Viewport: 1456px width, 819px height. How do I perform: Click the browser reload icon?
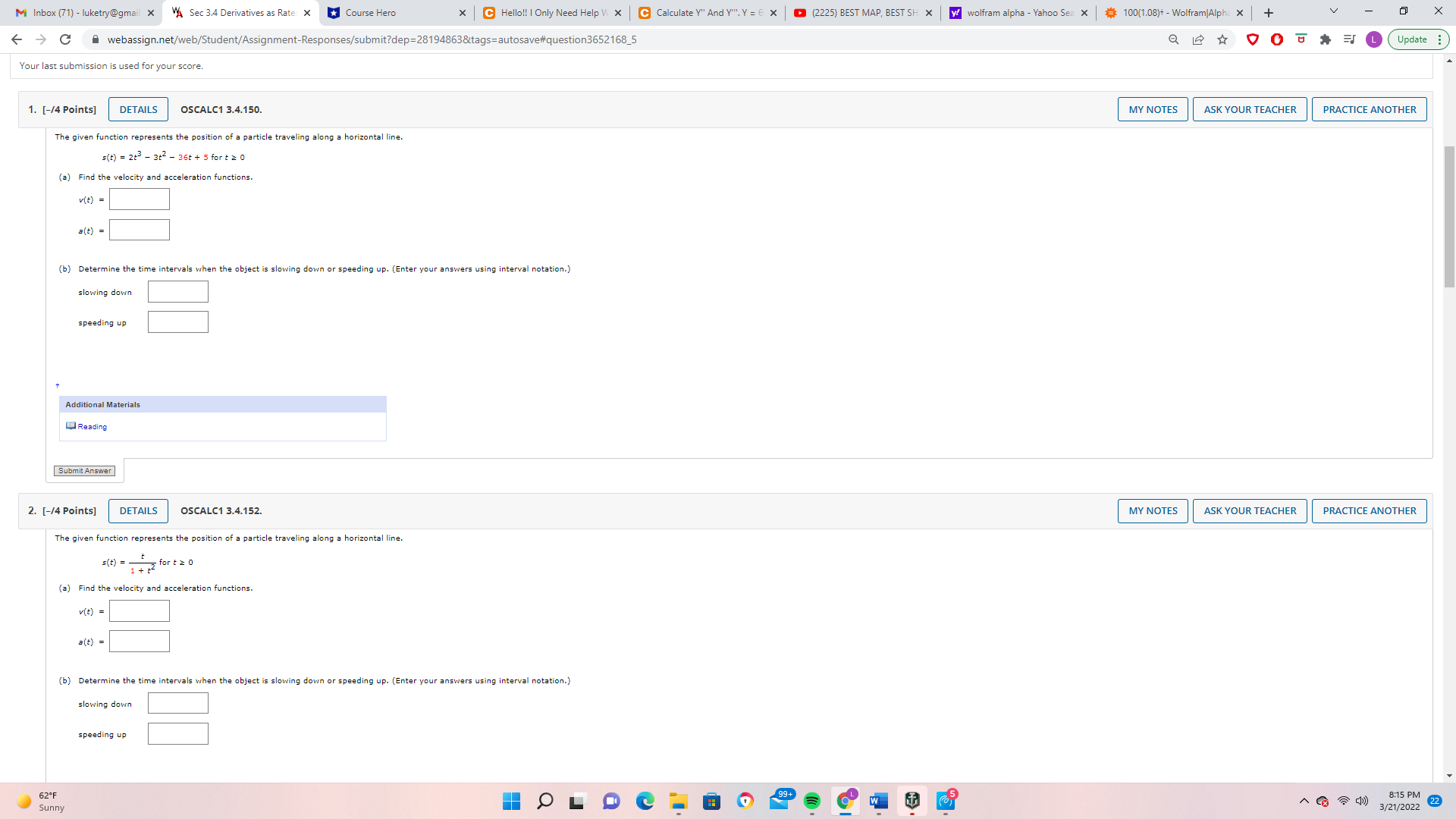[65, 39]
